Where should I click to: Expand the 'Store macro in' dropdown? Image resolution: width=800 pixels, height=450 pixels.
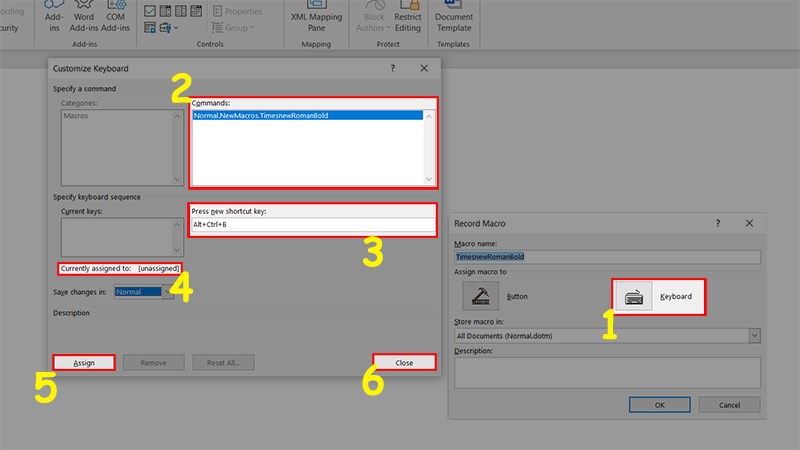(x=753, y=336)
